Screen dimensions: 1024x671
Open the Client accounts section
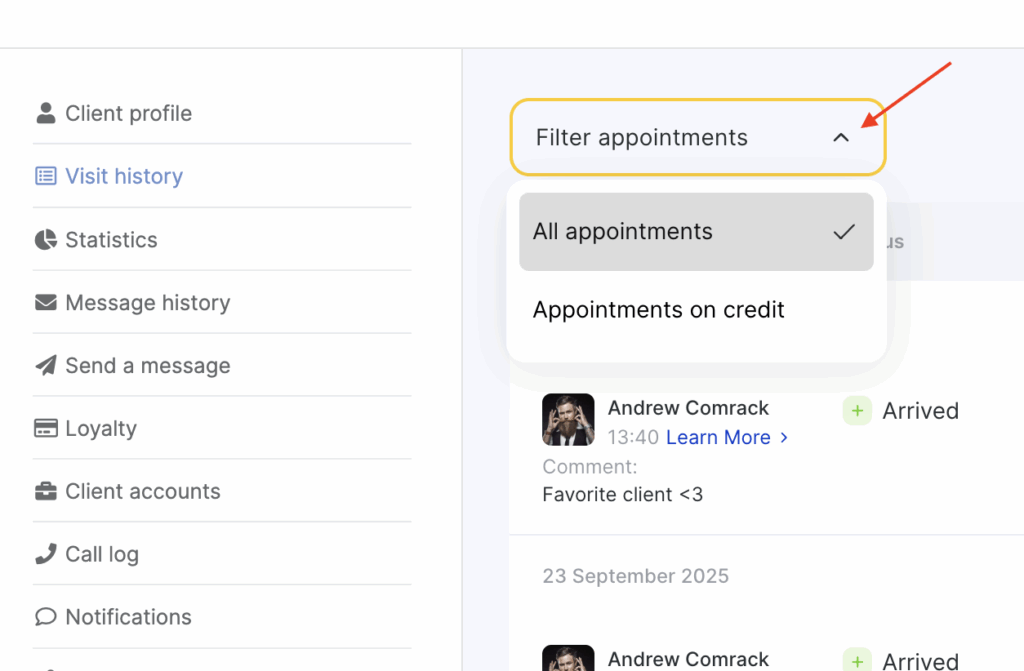coord(142,491)
